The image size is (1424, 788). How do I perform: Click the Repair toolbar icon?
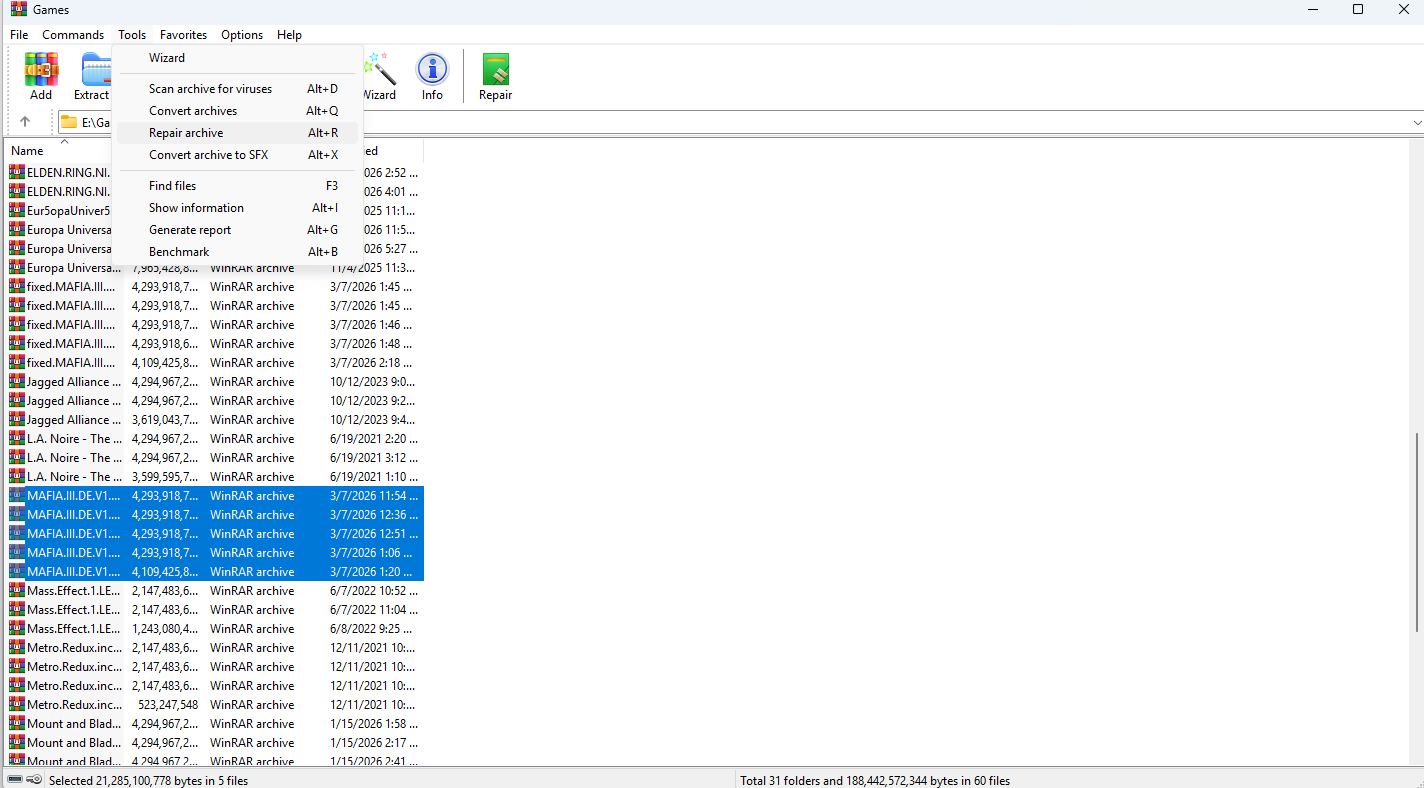point(495,70)
